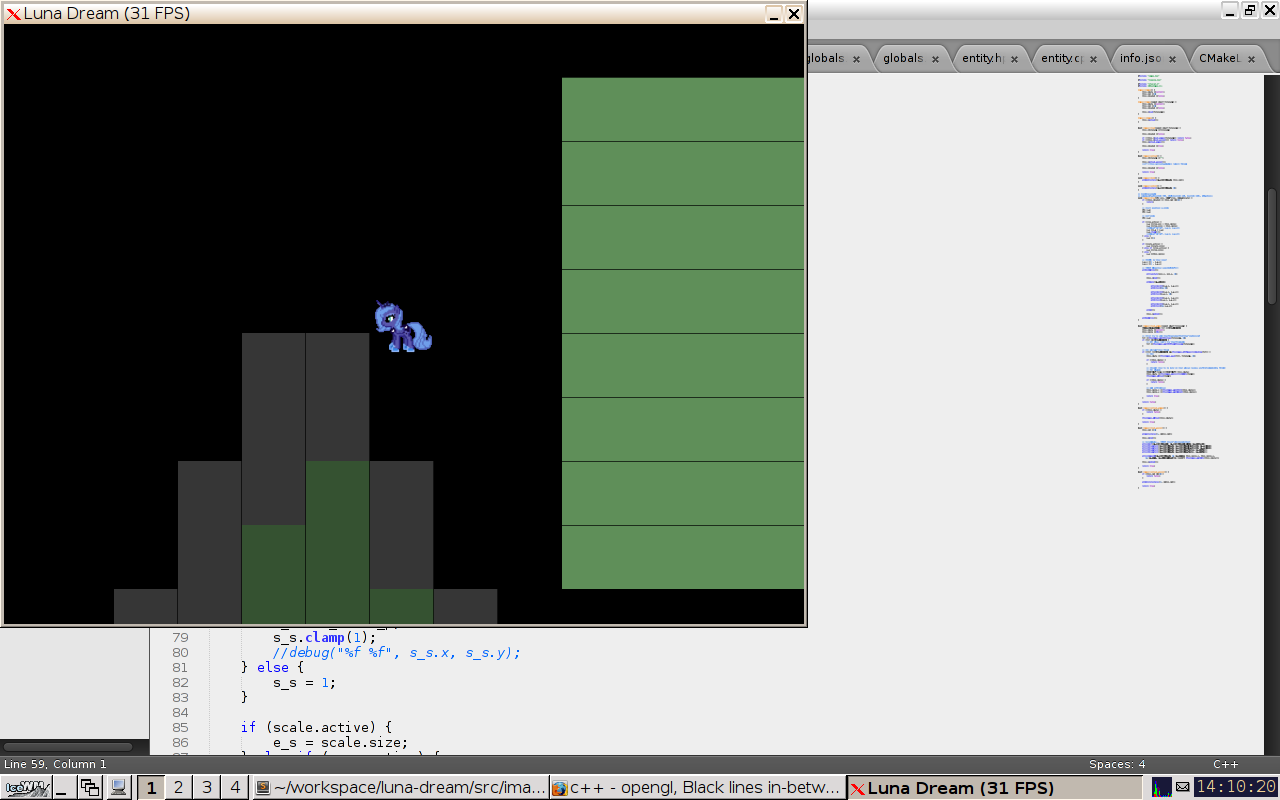Screen dimensions: 1280x800
Task: Switch to workspace 2
Action: click(179, 788)
